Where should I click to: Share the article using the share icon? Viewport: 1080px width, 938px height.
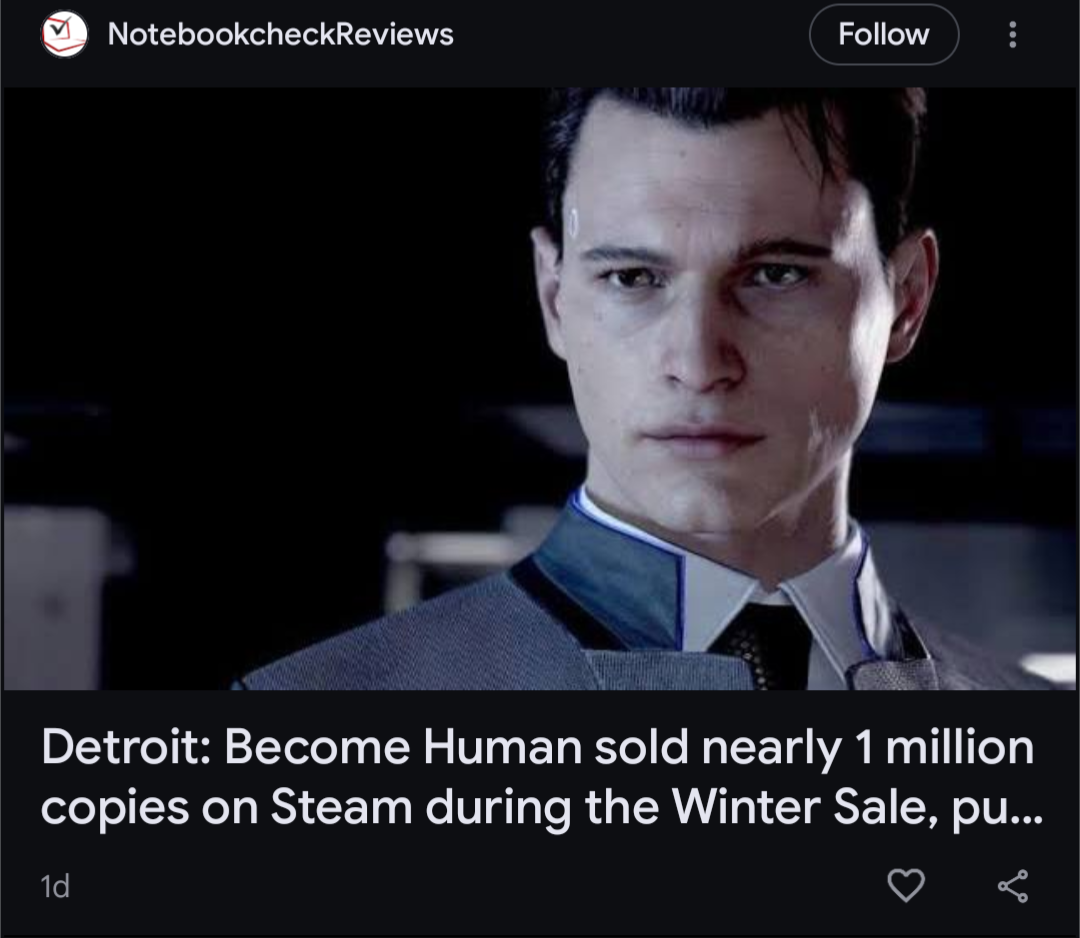[x=1012, y=886]
